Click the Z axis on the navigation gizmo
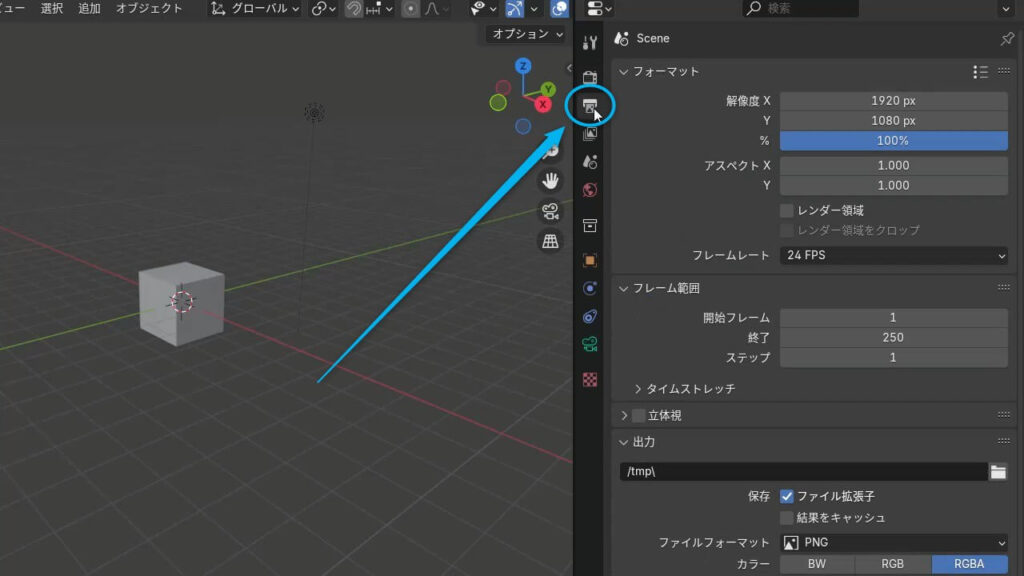The image size is (1024, 576). pos(522,66)
